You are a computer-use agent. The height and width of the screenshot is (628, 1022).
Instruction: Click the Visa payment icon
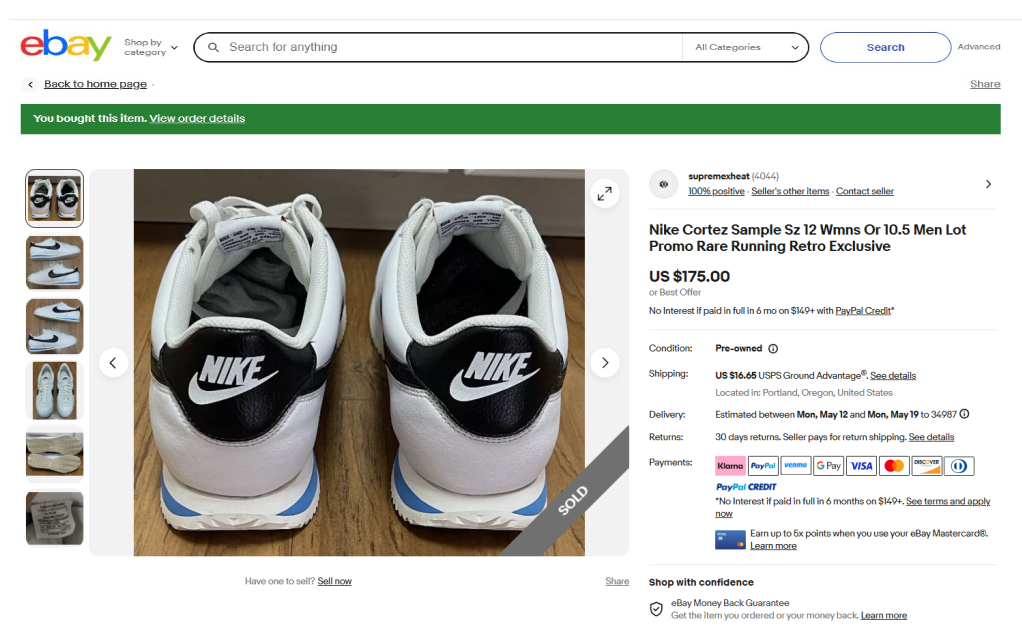coord(861,466)
